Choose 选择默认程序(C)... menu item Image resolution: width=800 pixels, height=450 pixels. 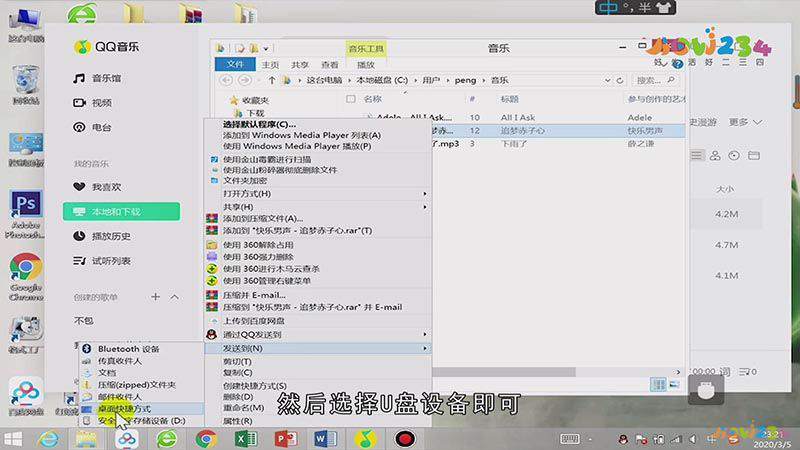(259, 124)
